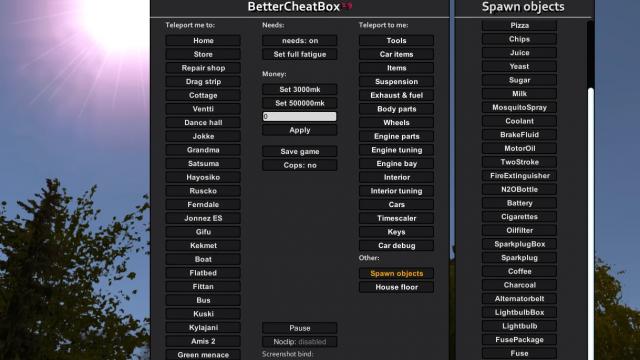Teleport me to the Store

point(203,54)
